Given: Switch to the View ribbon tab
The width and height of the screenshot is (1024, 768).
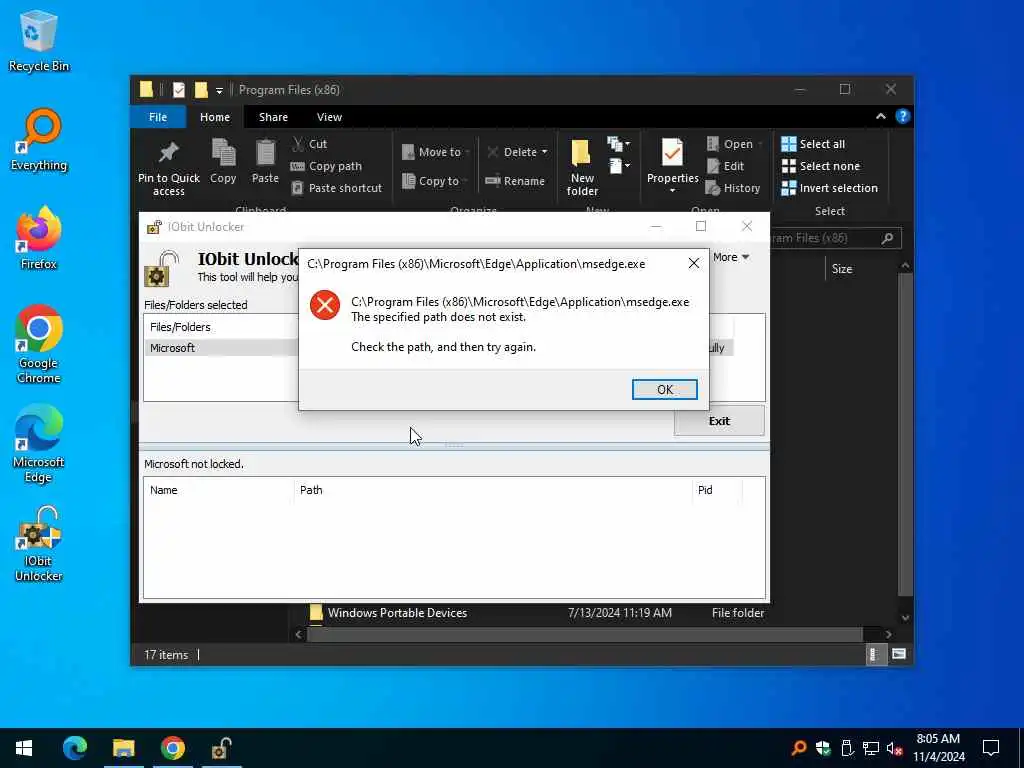Looking at the screenshot, I should 329,117.
